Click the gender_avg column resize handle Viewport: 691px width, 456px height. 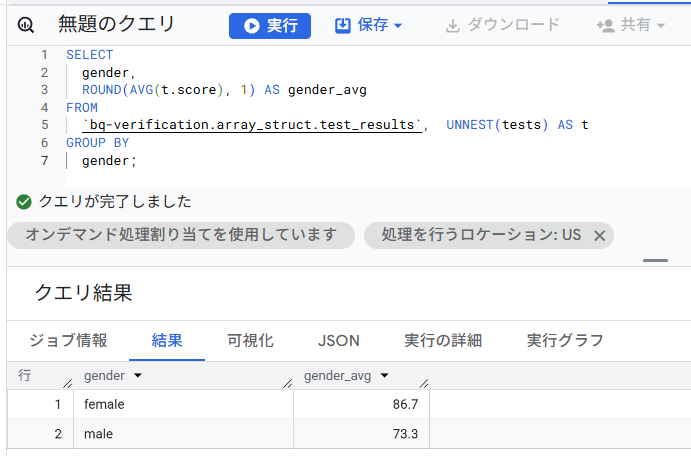(422, 383)
